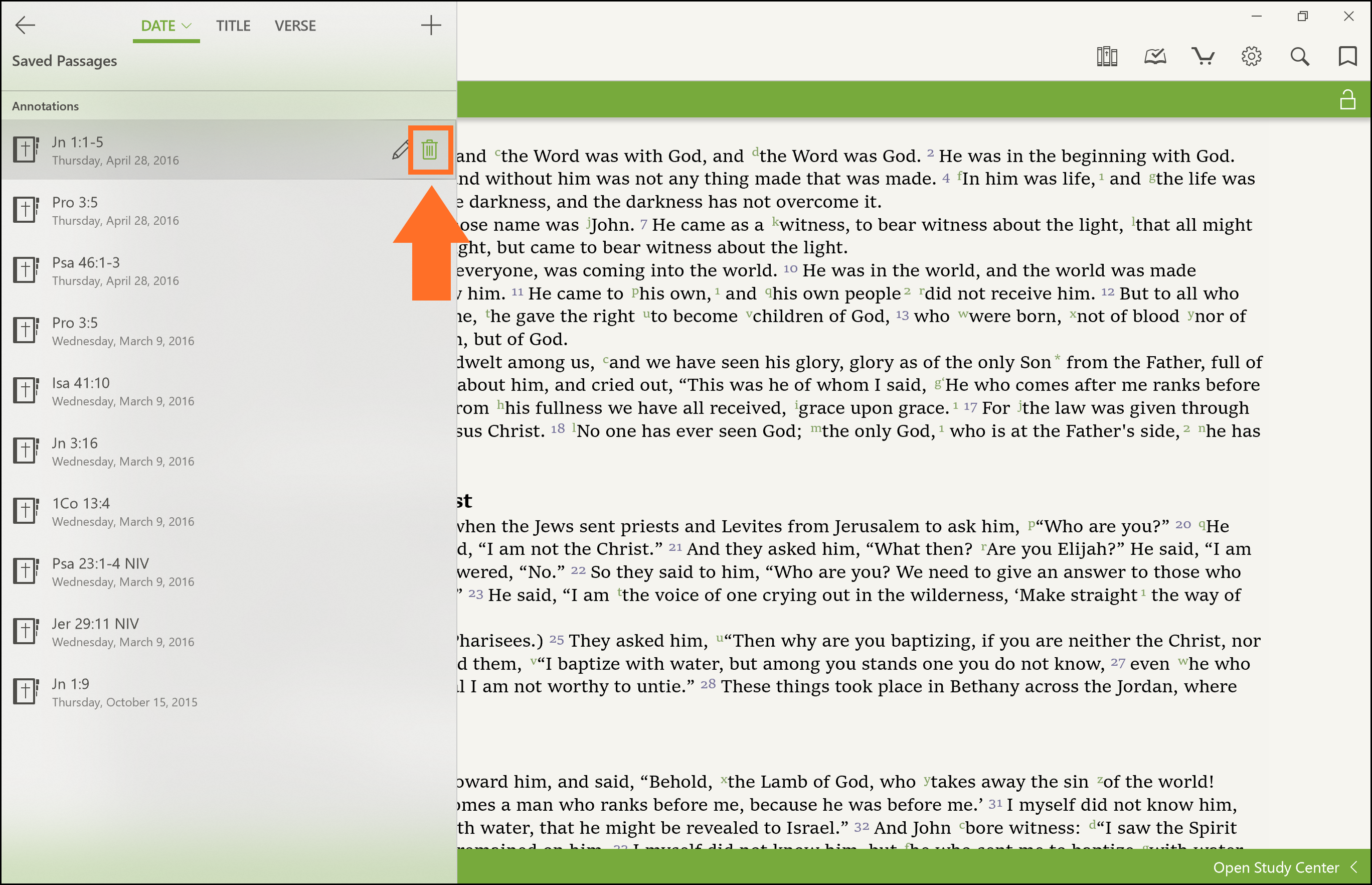Click the bookmark icon in toolbar
1372x885 pixels.
pos(1347,56)
